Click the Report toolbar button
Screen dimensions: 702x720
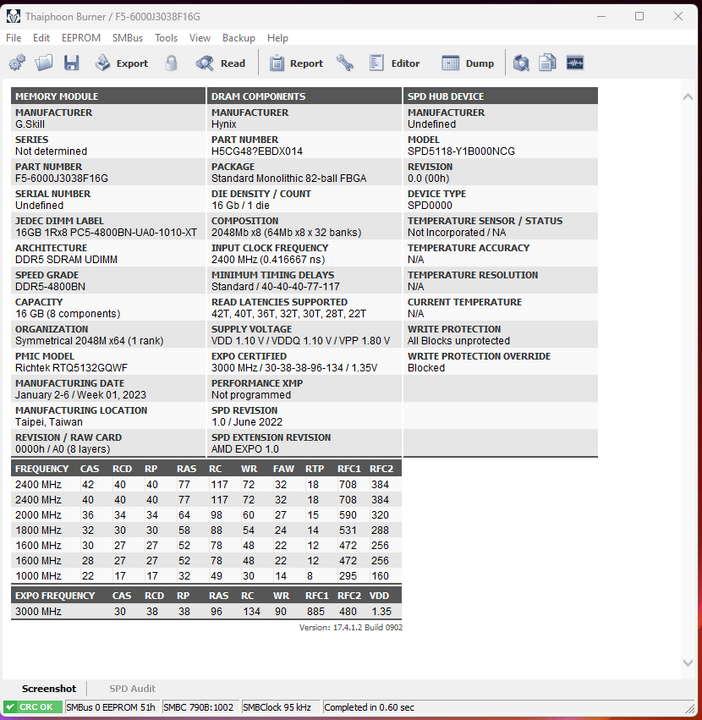[x=296, y=63]
